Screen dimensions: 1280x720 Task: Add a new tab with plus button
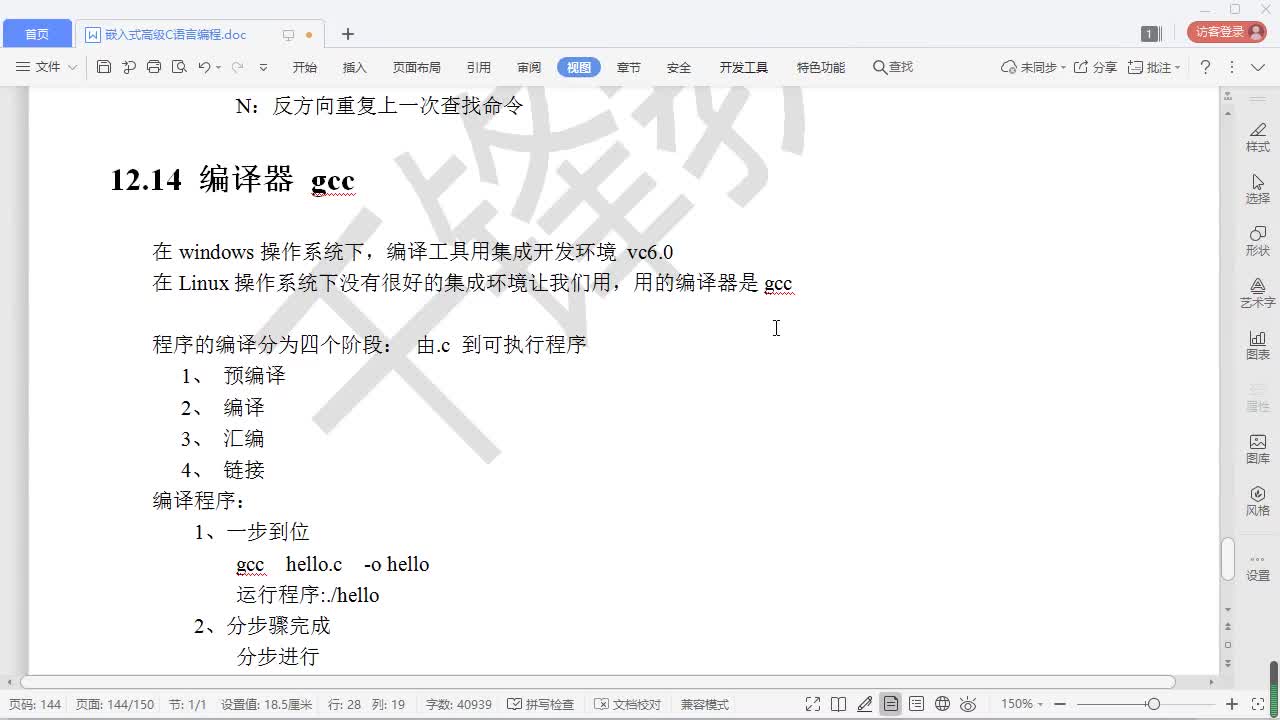(348, 34)
